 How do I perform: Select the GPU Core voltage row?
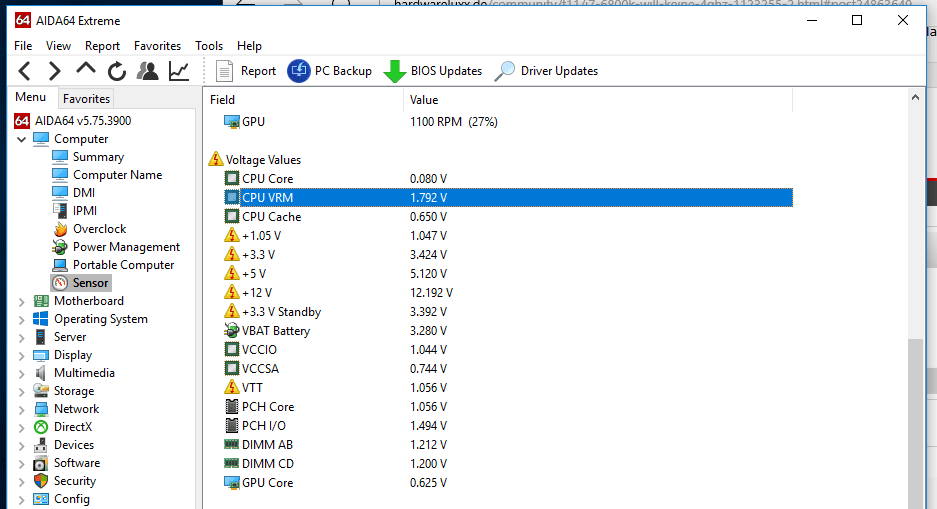tap(508, 483)
